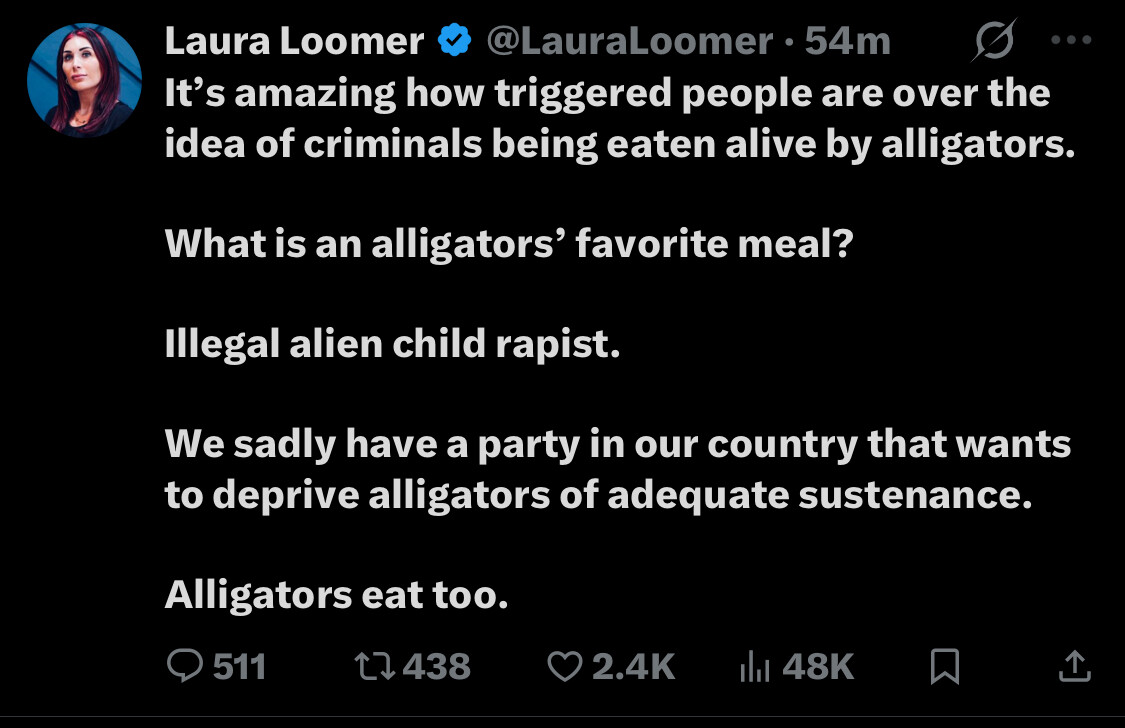
Task: Bookmark this post
Action: click(x=944, y=666)
